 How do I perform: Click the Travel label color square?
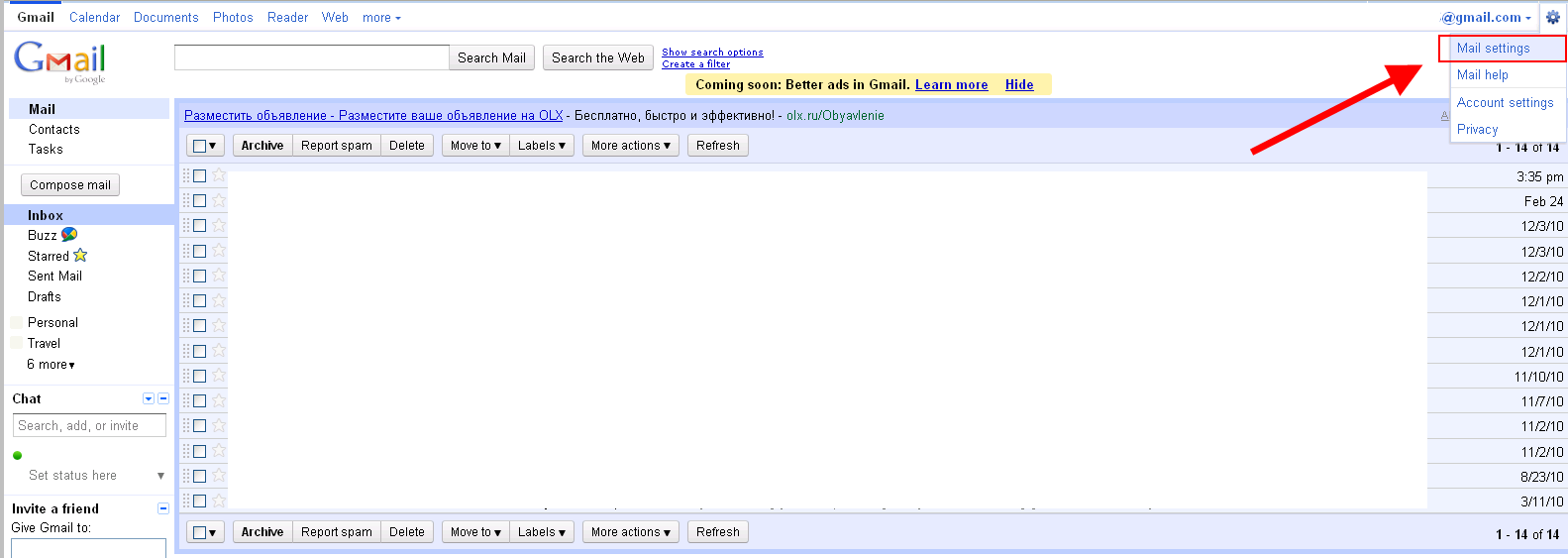16,343
